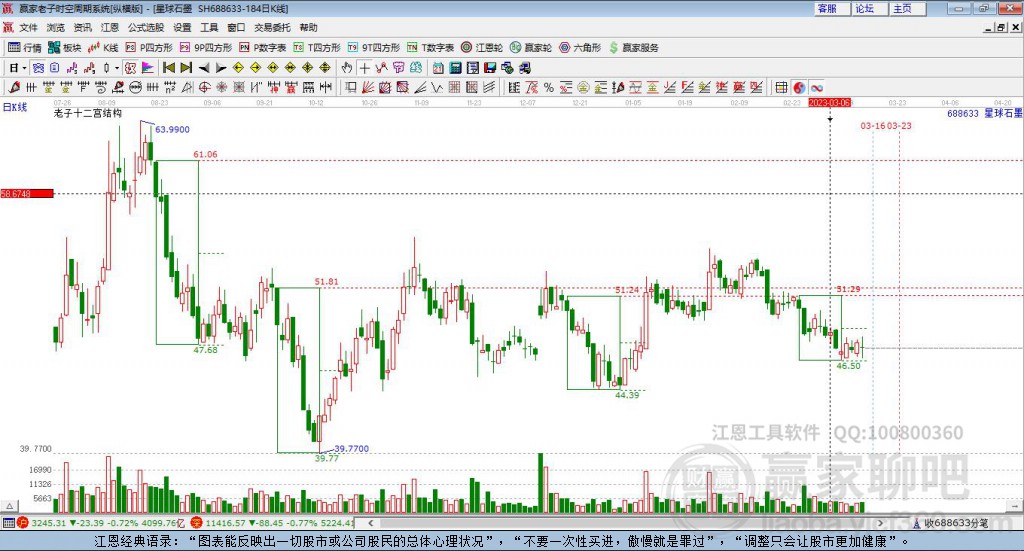
Task: Open the 浏览 menu
Action: point(56,27)
